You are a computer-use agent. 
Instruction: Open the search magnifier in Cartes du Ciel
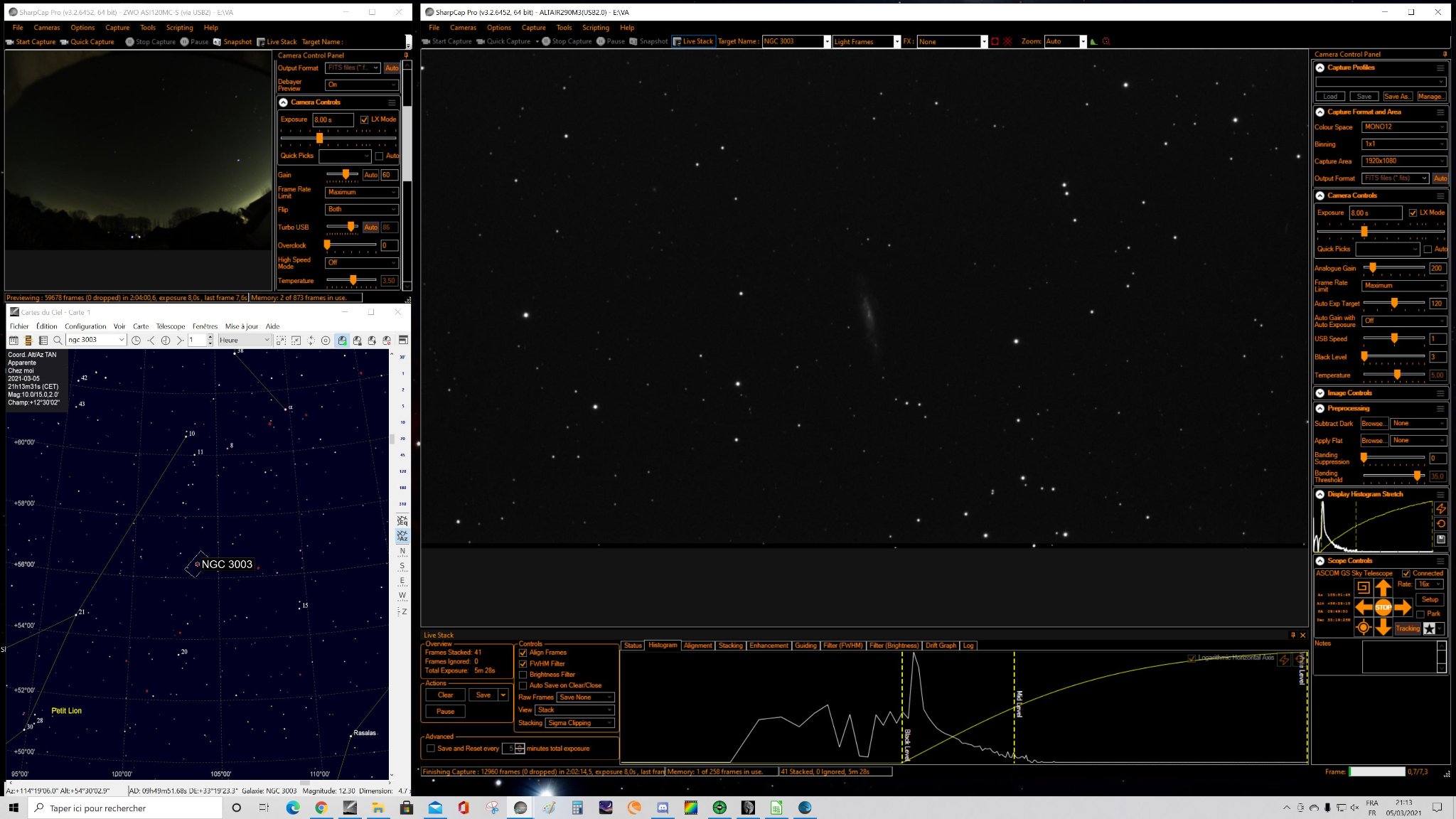click(58, 341)
